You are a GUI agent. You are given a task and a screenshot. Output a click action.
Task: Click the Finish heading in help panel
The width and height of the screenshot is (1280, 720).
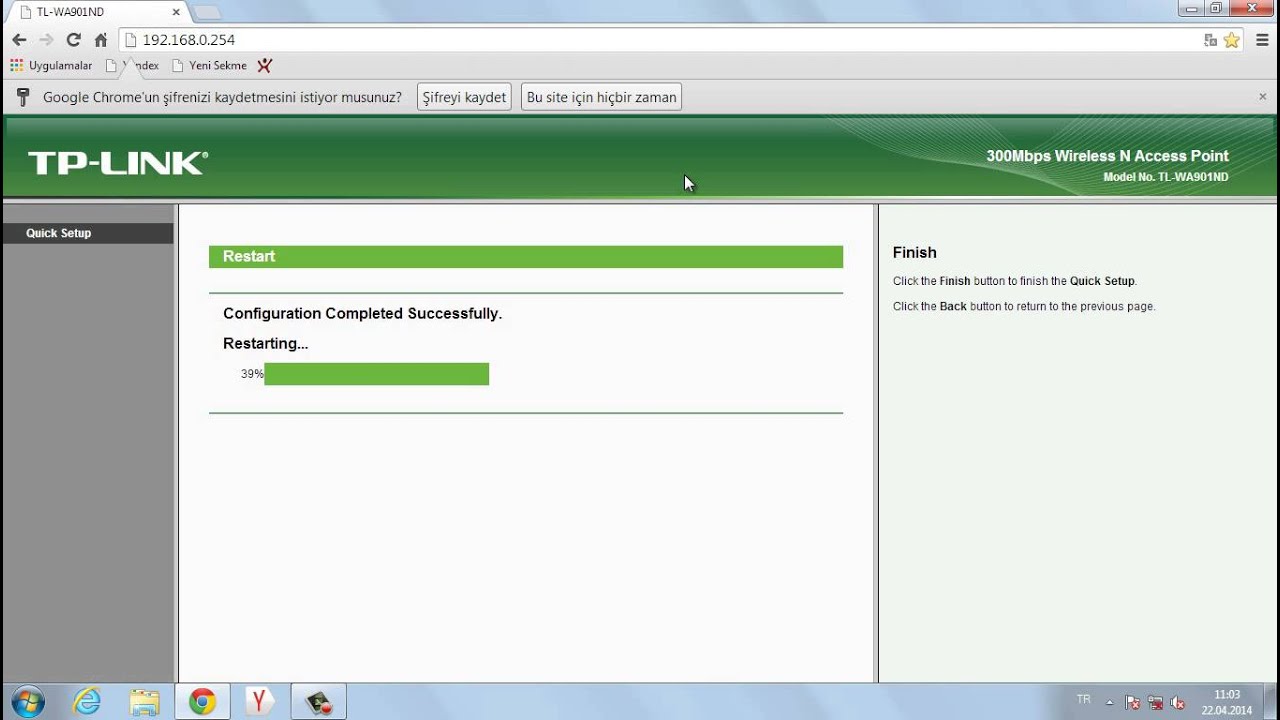915,253
